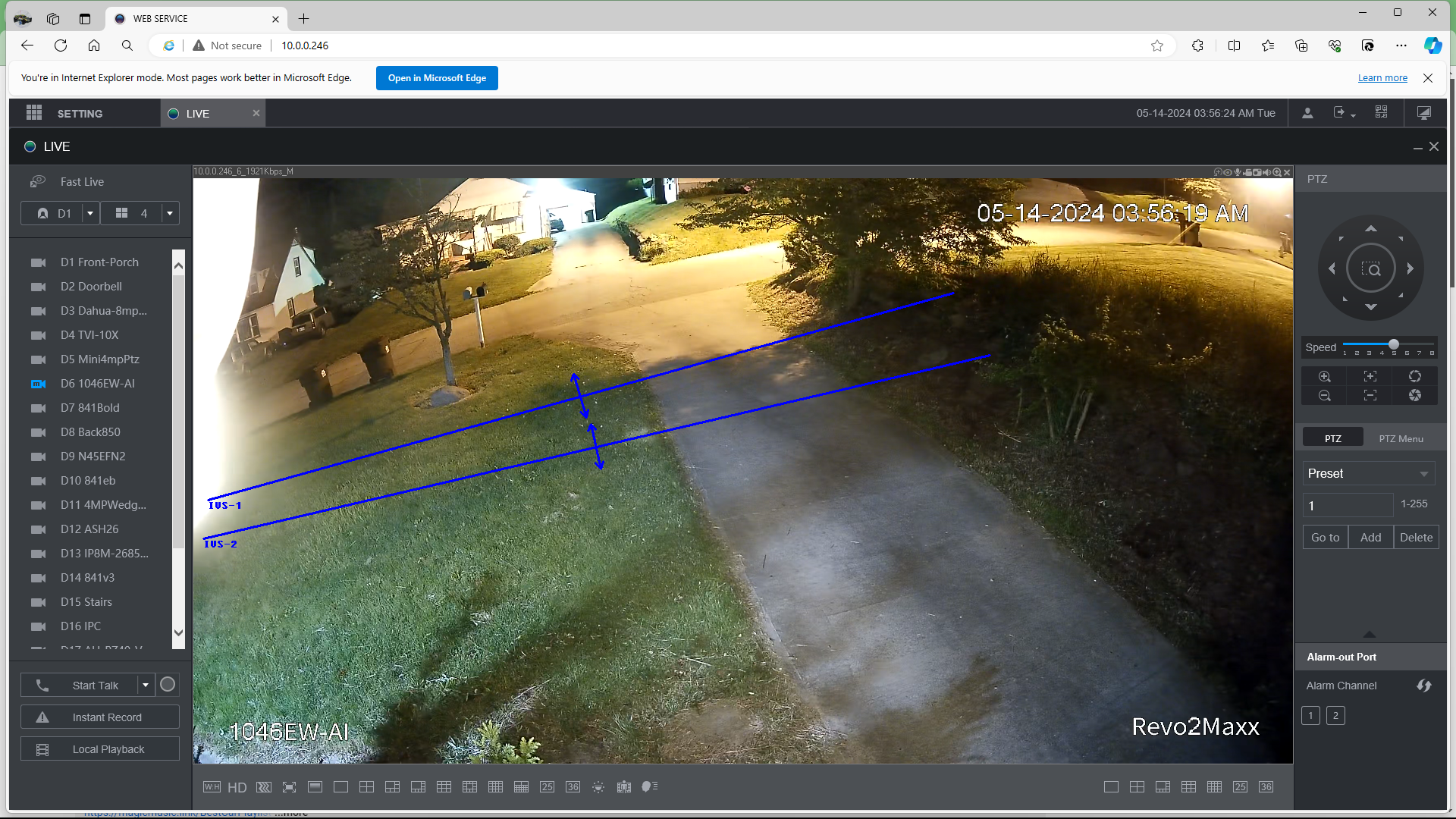Click Go to preset button

point(1326,538)
